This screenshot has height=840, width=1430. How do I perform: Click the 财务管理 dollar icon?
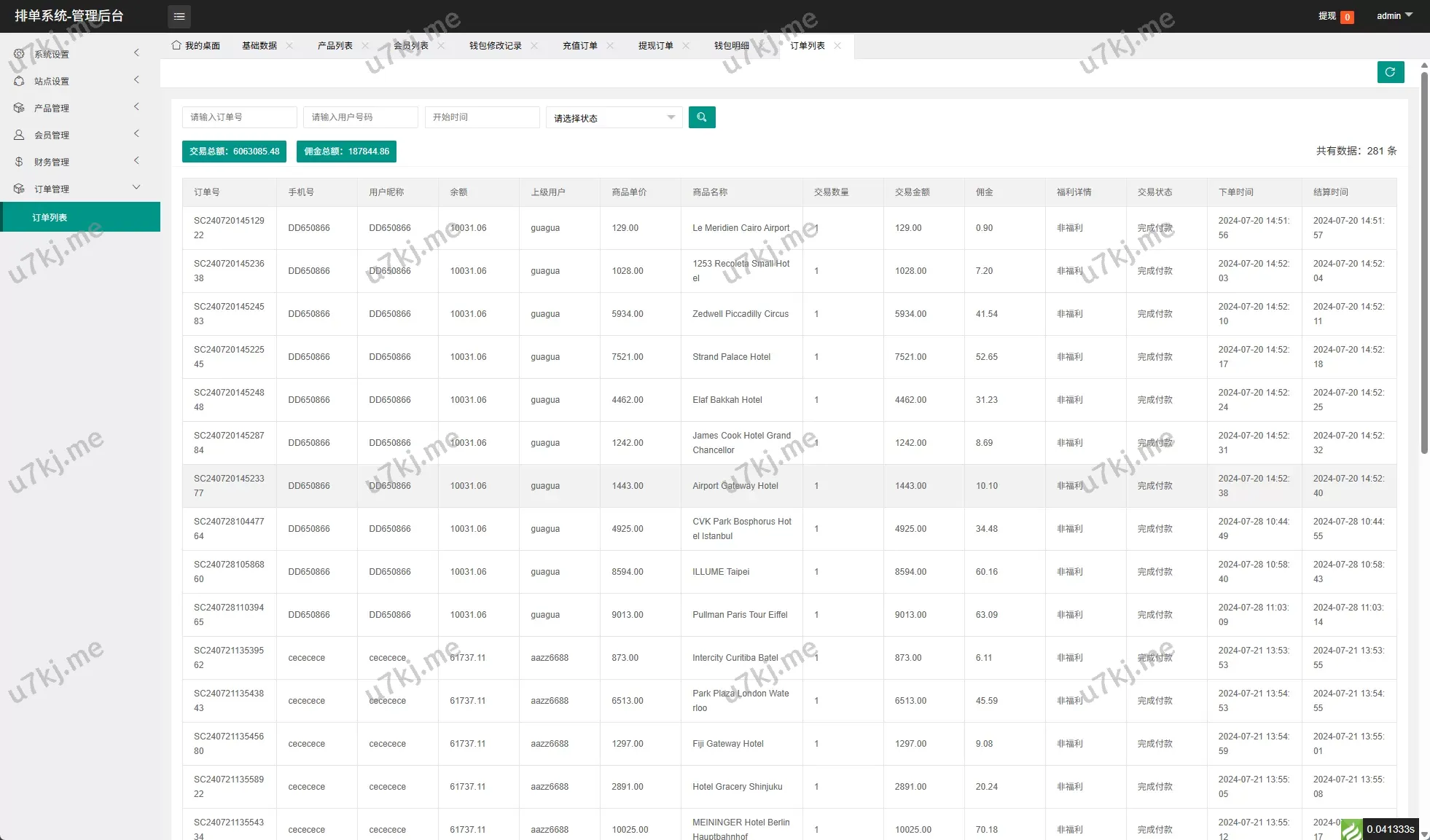19,162
